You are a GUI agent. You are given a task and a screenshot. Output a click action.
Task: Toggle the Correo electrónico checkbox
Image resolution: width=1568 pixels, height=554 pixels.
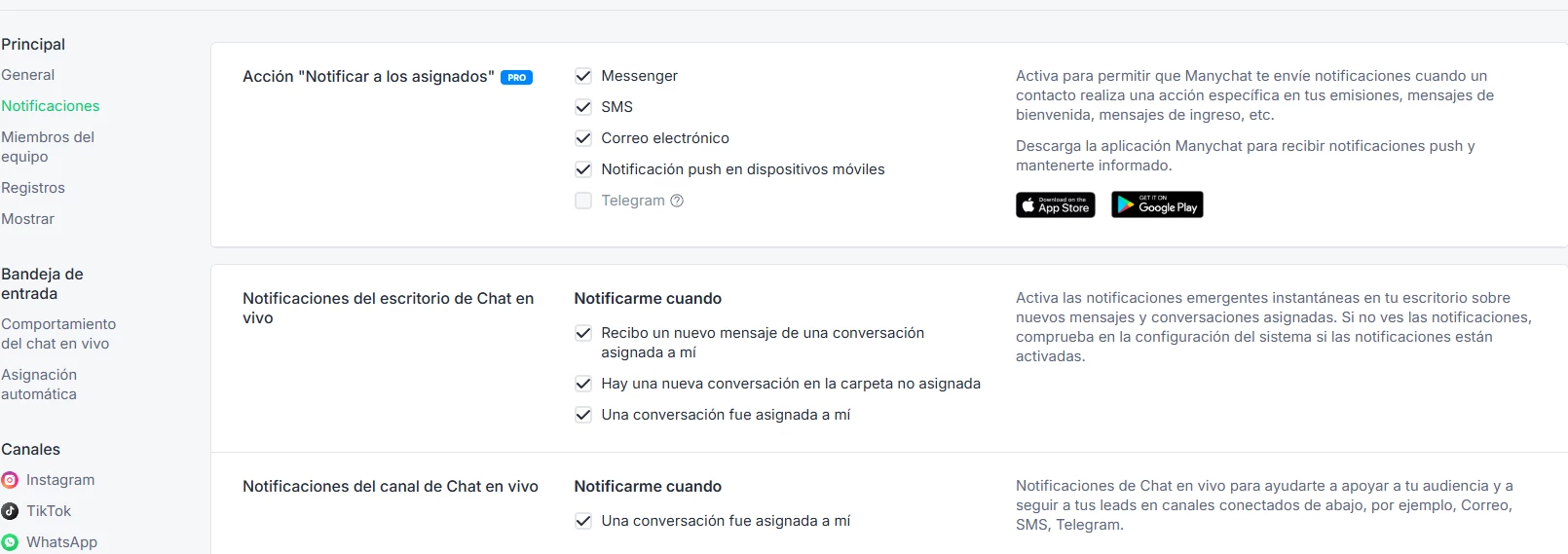[583, 138]
